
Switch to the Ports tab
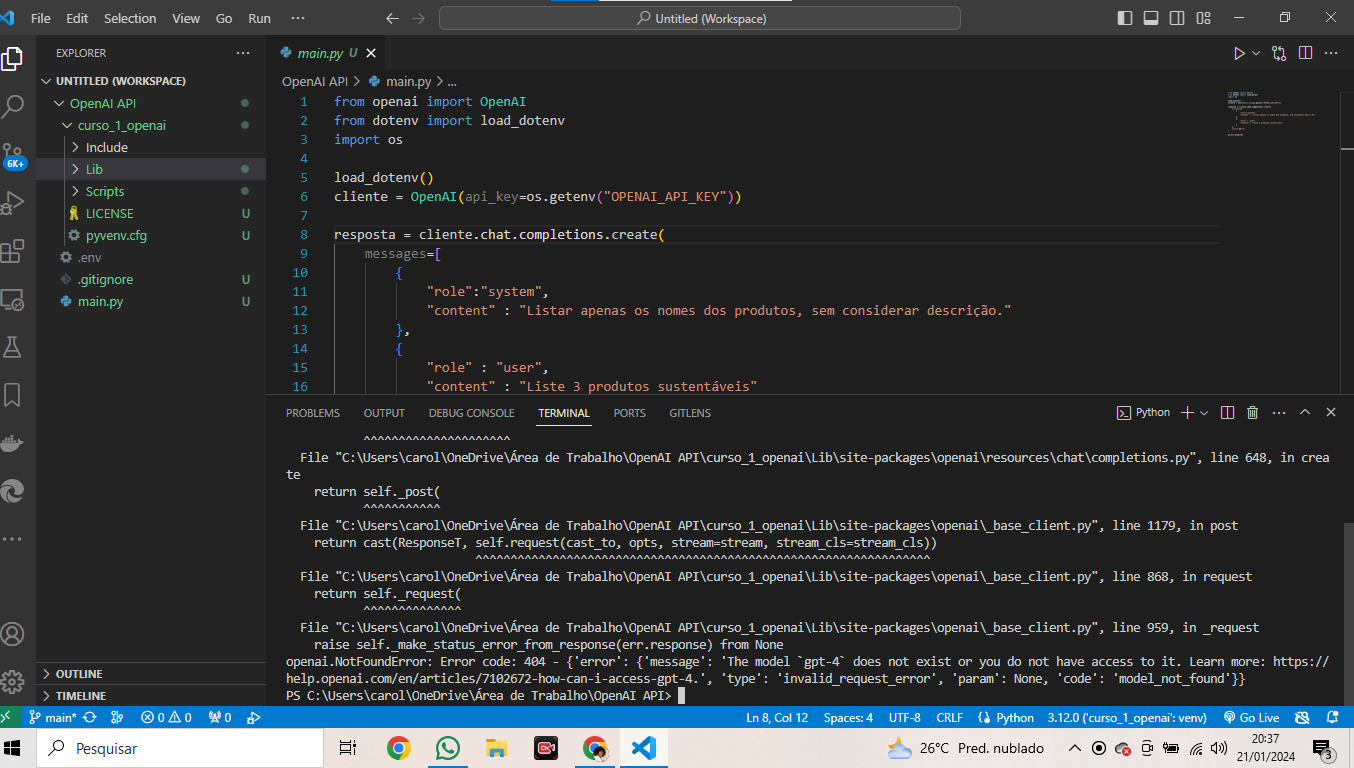coord(630,413)
